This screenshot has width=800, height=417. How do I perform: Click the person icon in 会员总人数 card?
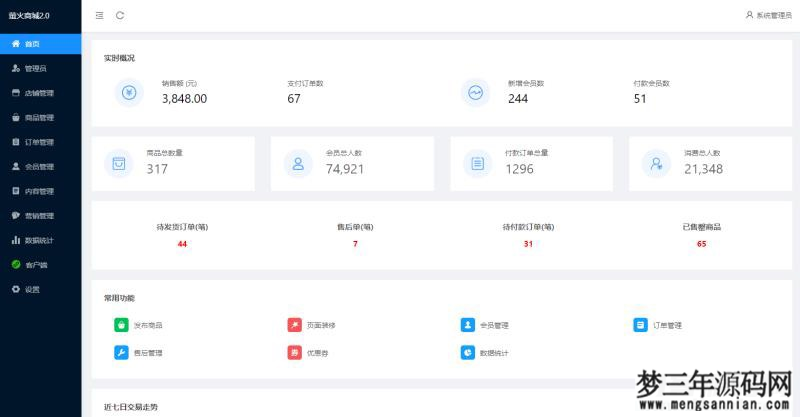[298, 163]
